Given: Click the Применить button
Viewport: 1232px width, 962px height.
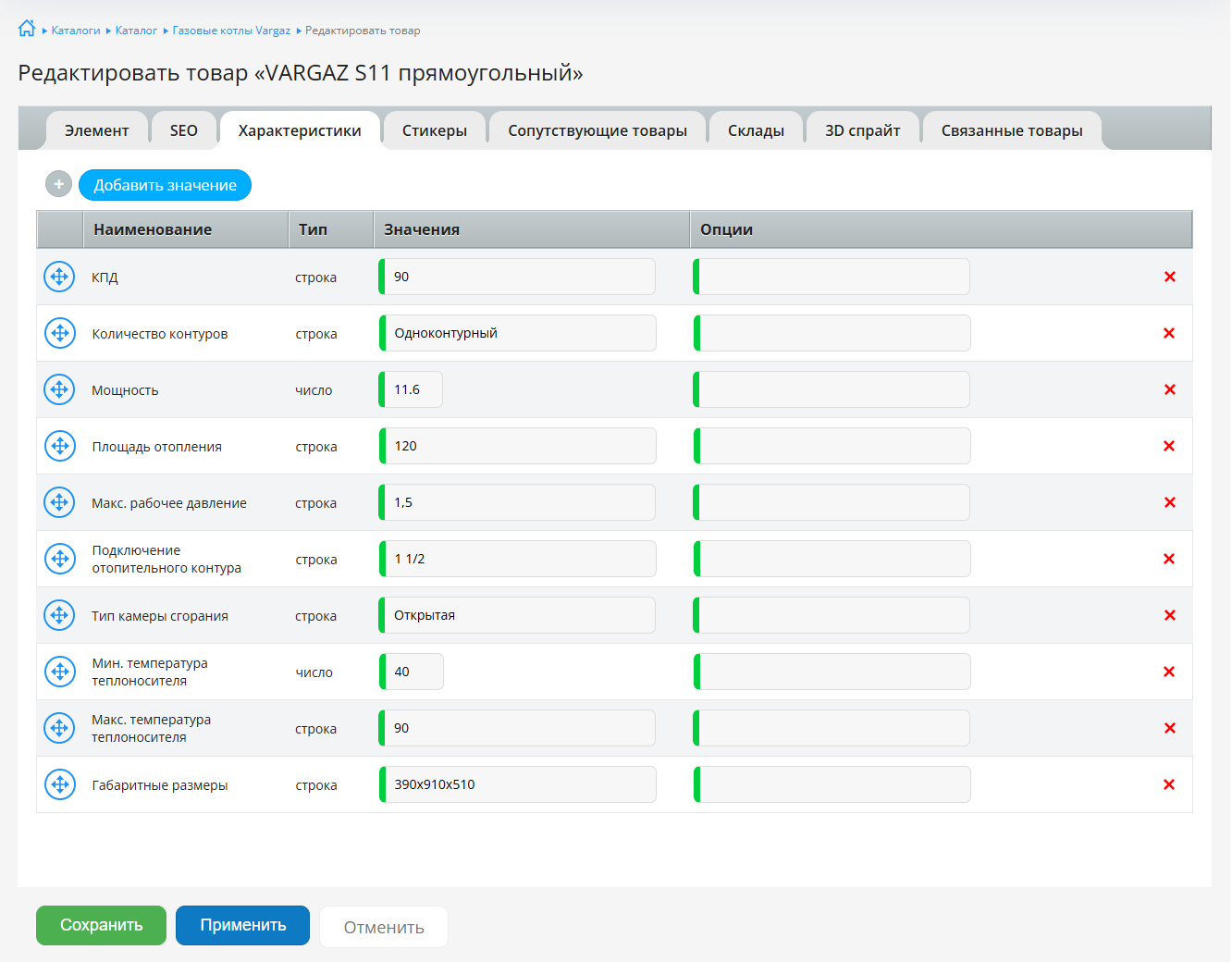Looking at the screenshot, I should click(x=243, y=925).
